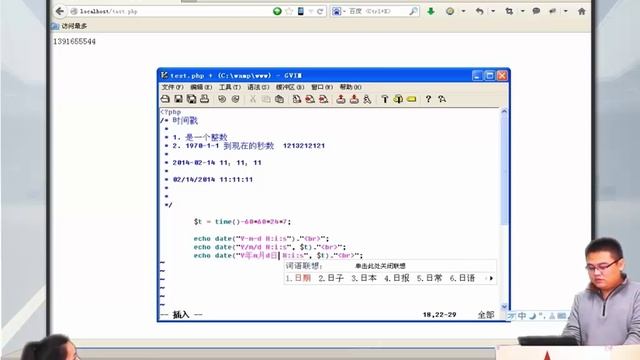640x360 pixels.
Task: Click the 1391655544 output text in browser
Action: click(x=74, y=41)
